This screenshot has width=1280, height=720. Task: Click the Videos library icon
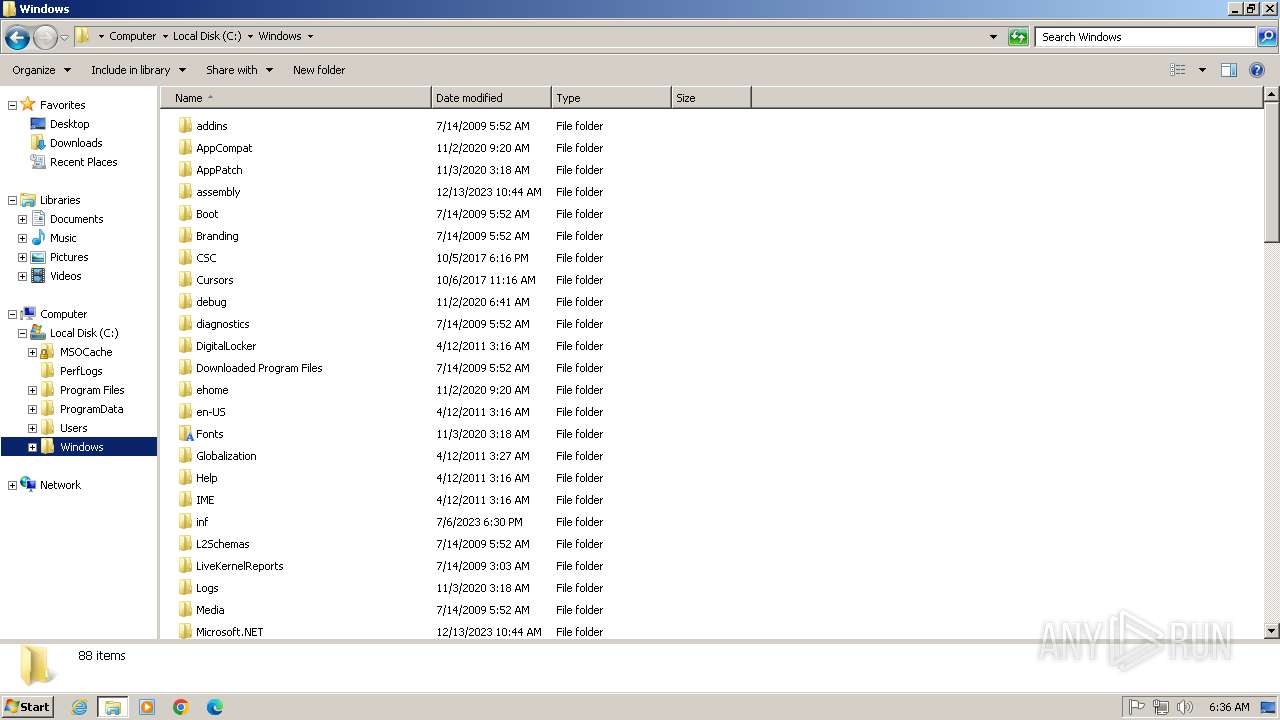tap(38, 276)
